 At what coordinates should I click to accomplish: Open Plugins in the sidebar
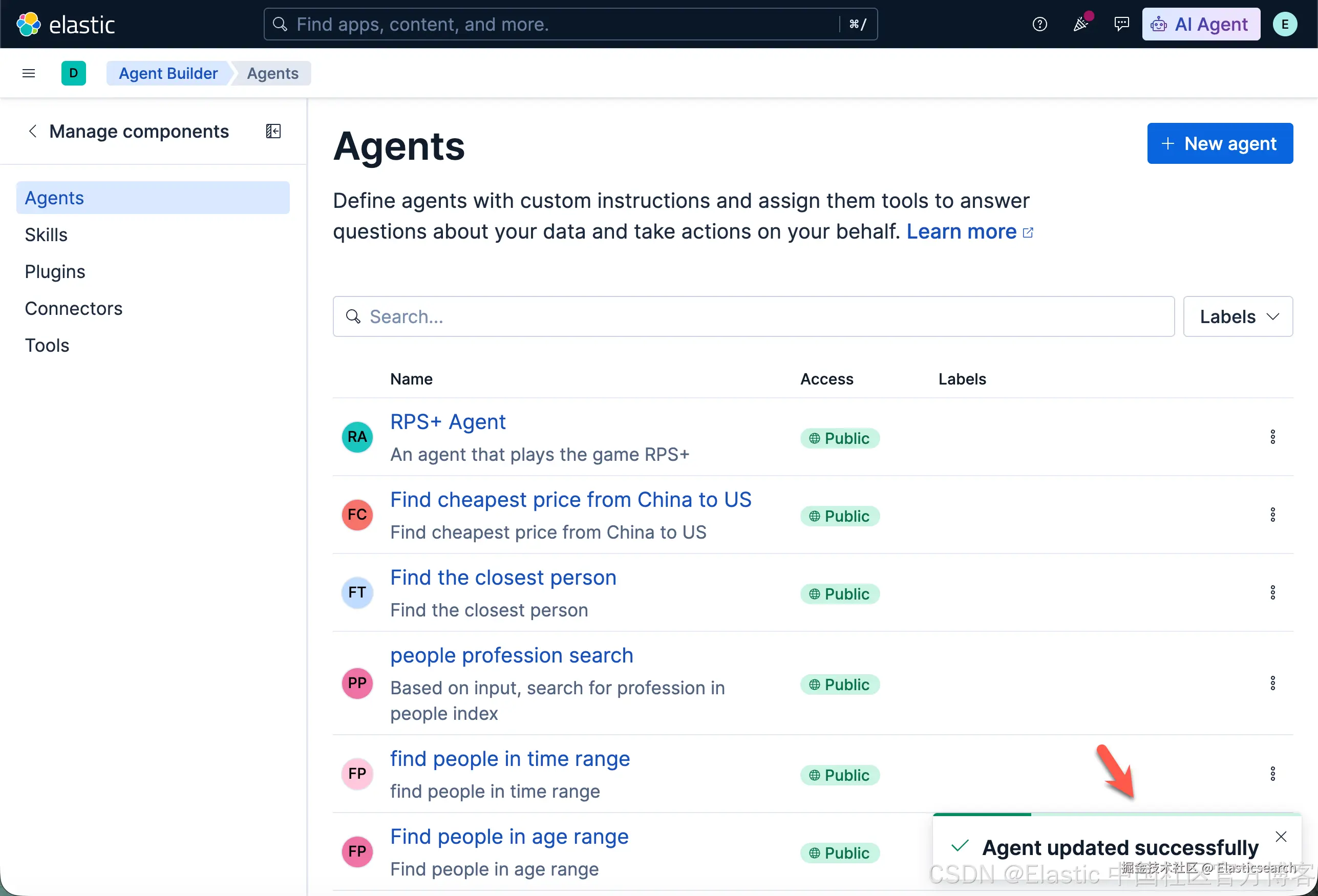tap(55, 272)
